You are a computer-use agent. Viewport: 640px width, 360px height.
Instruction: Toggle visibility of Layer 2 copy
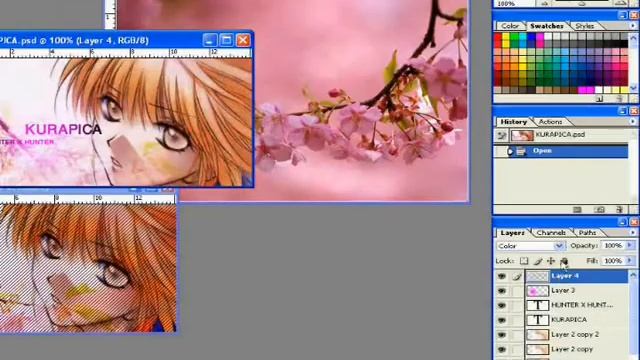pos(502,349)
